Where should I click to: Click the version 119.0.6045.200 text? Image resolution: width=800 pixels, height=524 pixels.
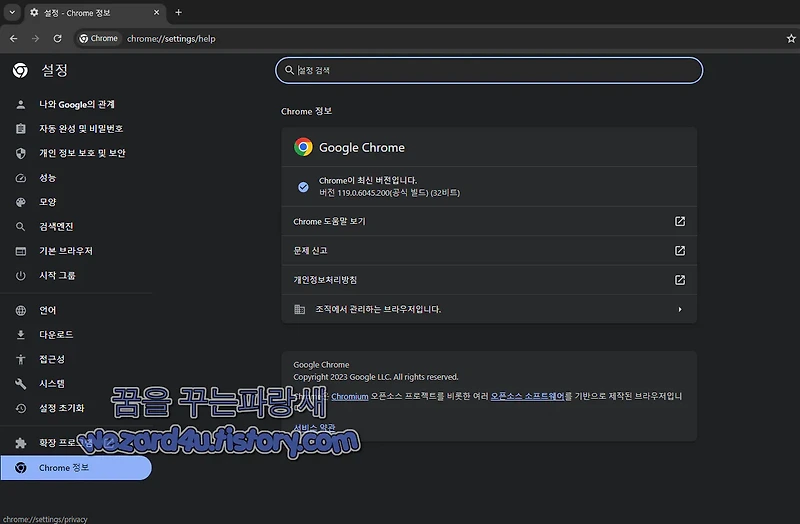pyautogui.click(x=389, y=193)
